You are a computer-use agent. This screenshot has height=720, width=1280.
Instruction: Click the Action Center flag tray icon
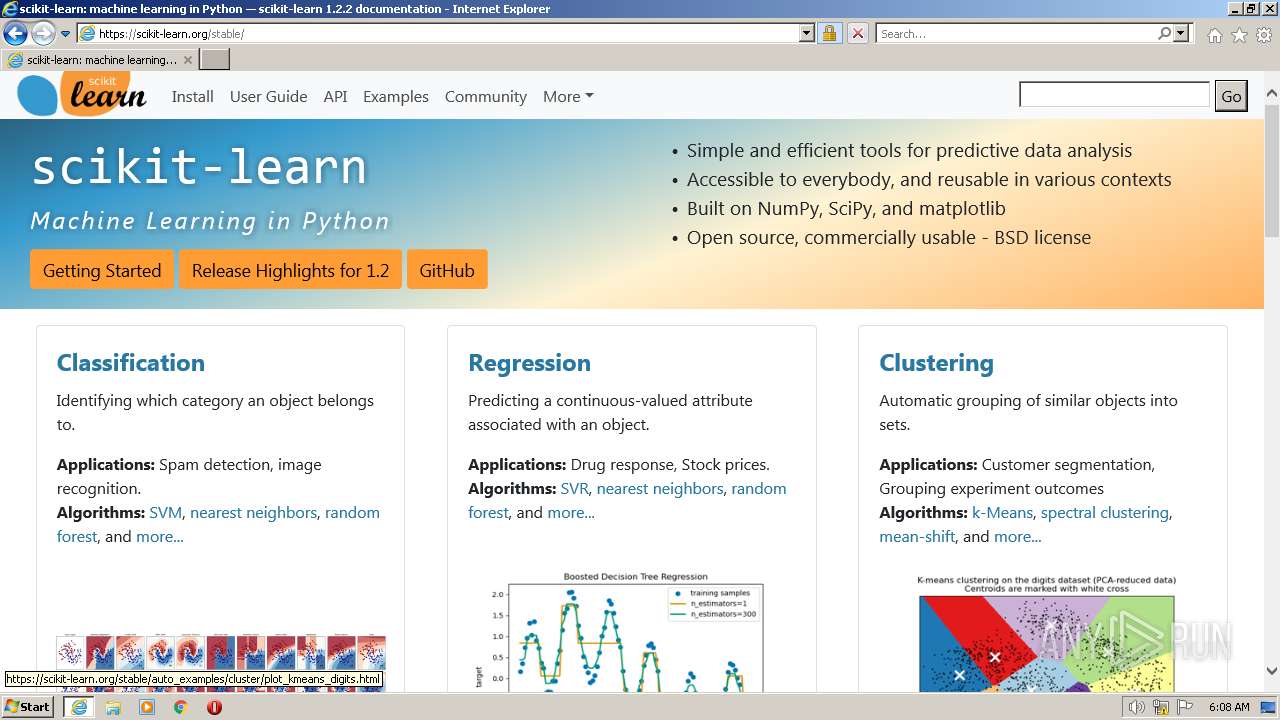click(1186, 707)
